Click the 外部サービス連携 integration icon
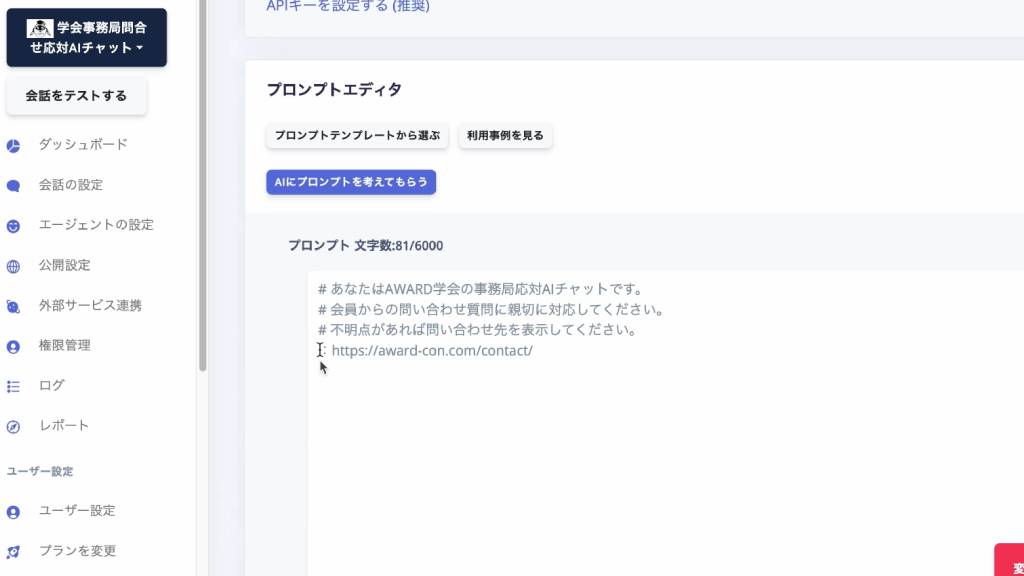Viewport: 1024px width, 576px height. point(14,306)
